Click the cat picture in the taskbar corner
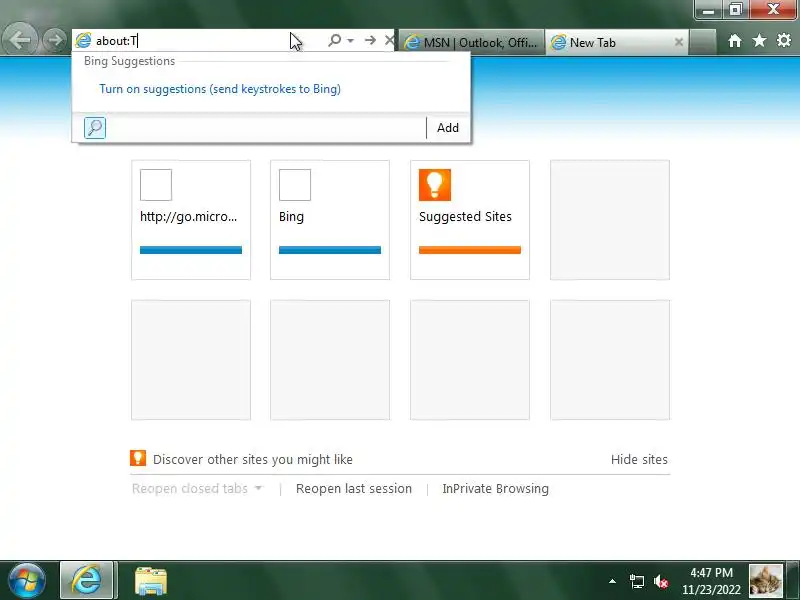This screenshot has width=800, height=600. (x=766, y=581)
